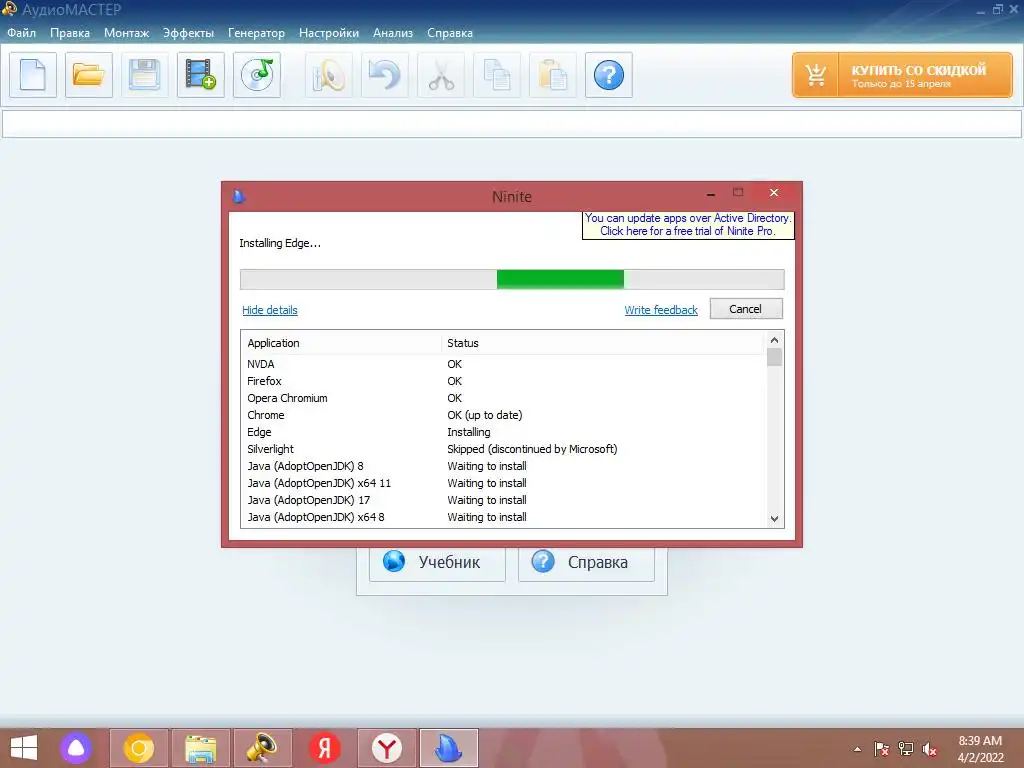Open the Настройки menu
This screenshot has width=1024, height=768.
[328, 33]
